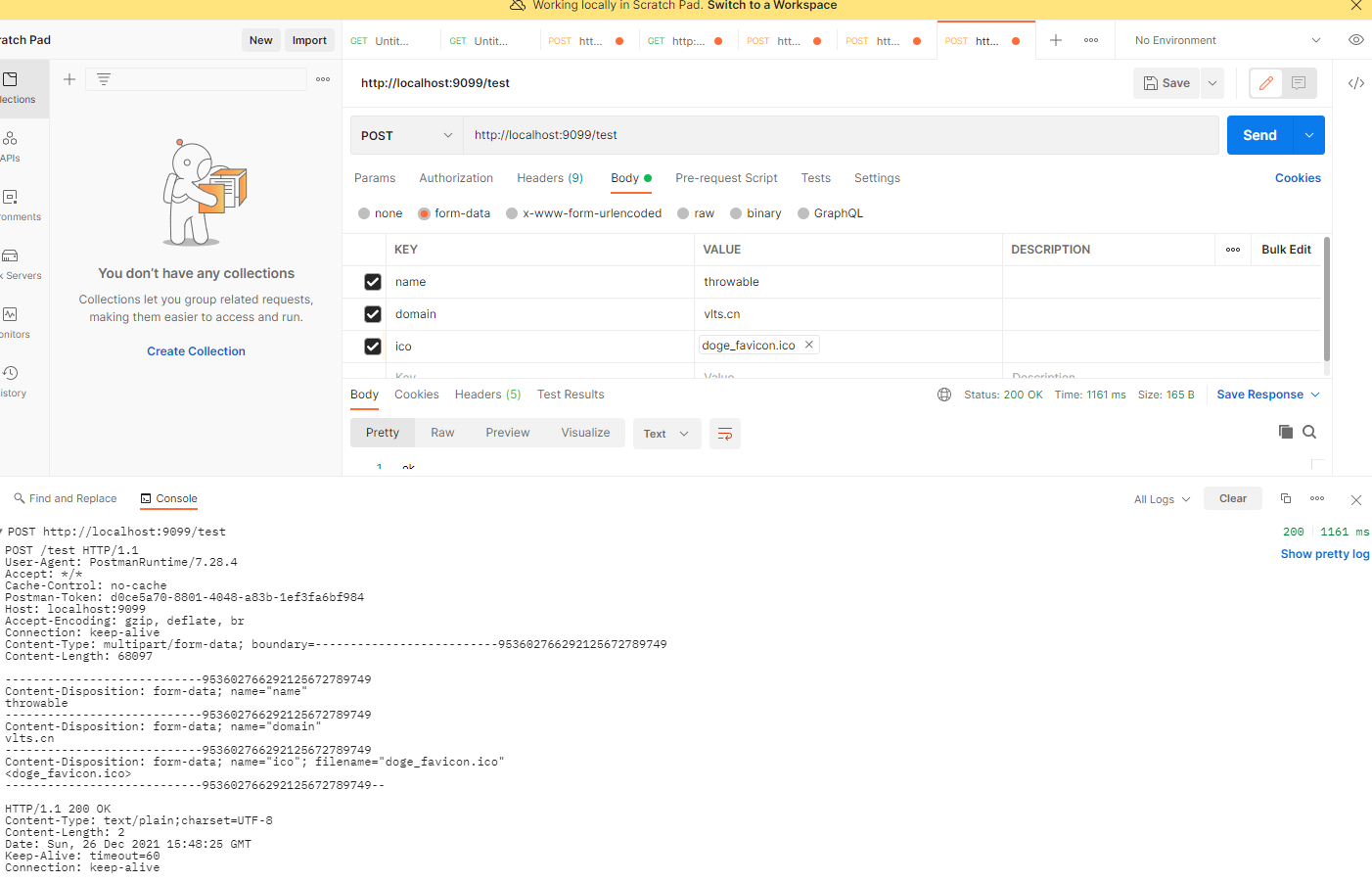Copy the response body to clipboard
This screenshot has height=883, width=1372.
click(1285, 431)
